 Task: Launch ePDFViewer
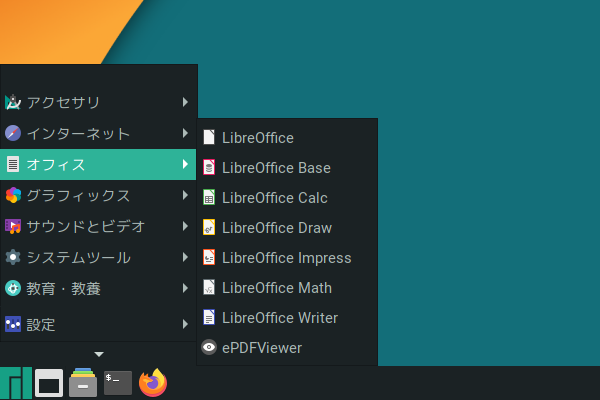point(287,347)
